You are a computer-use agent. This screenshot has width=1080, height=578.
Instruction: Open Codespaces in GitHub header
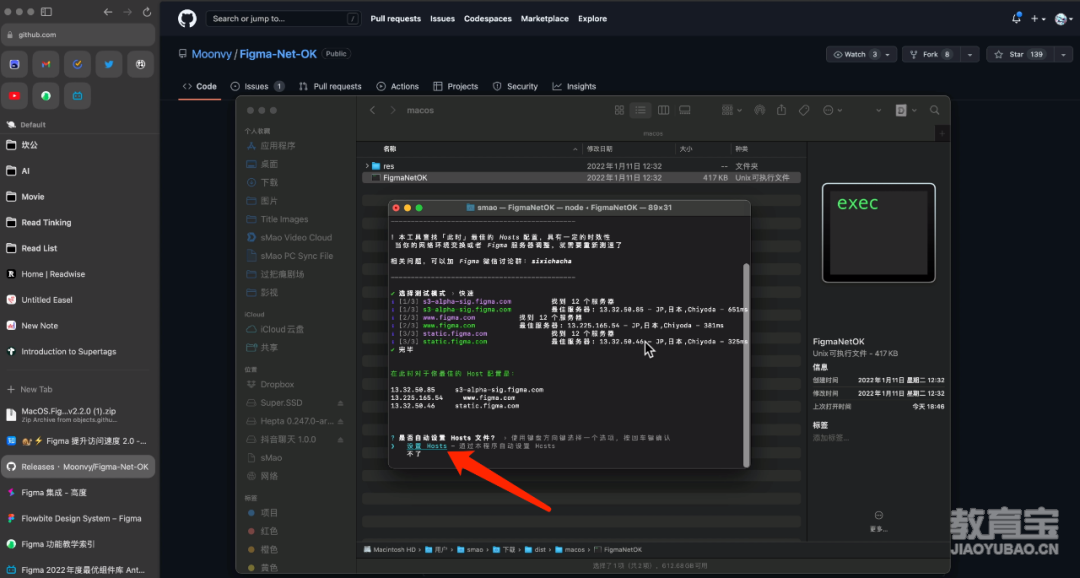tap(488, 19)
